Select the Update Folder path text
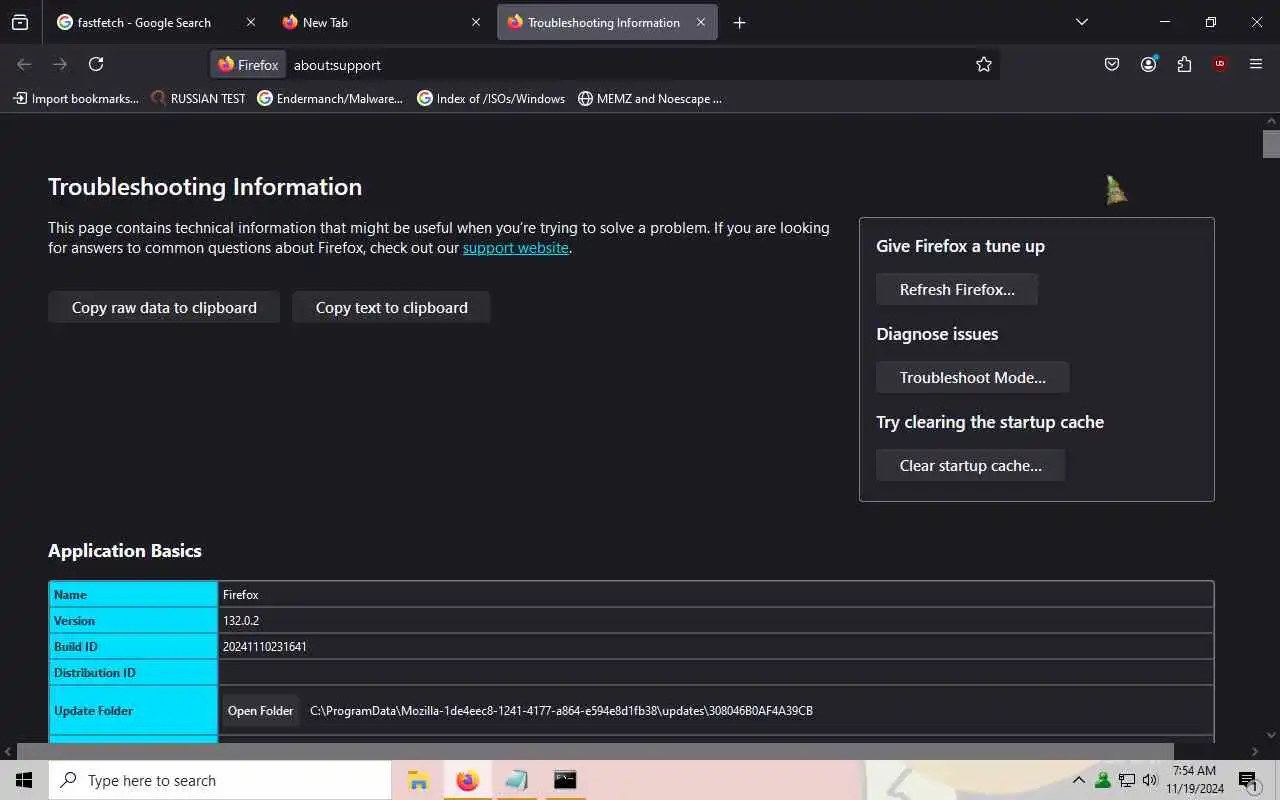The width and height of the screenshot is (1280, 800). [561, 711]
